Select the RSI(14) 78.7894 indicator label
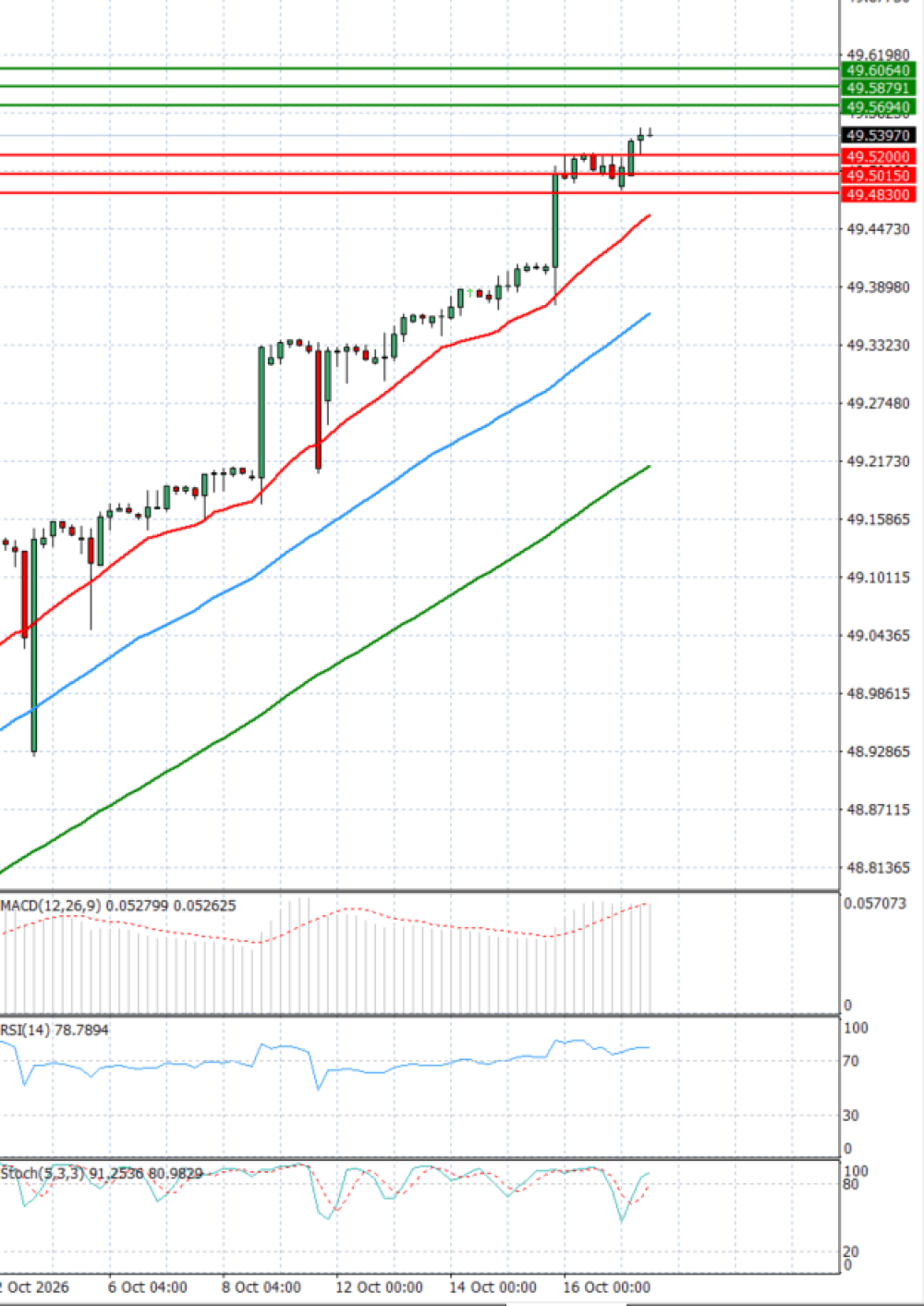Image resolution: width=924 pixels, height=1306 pixels. pos(55,1030)
